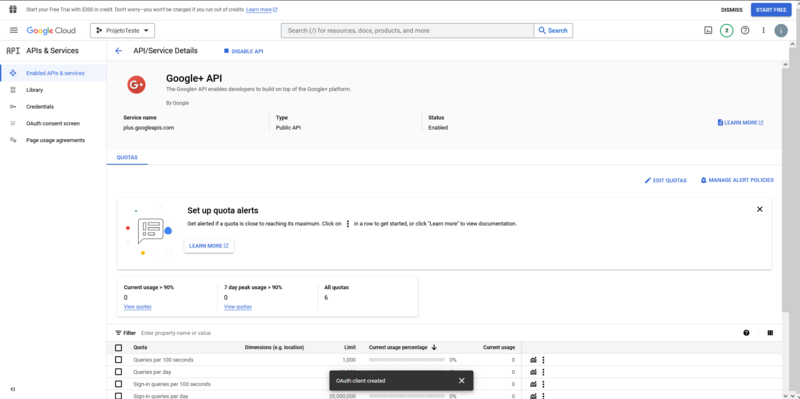Open the ProjetoTeste project selector dropdown

point(122,31)
